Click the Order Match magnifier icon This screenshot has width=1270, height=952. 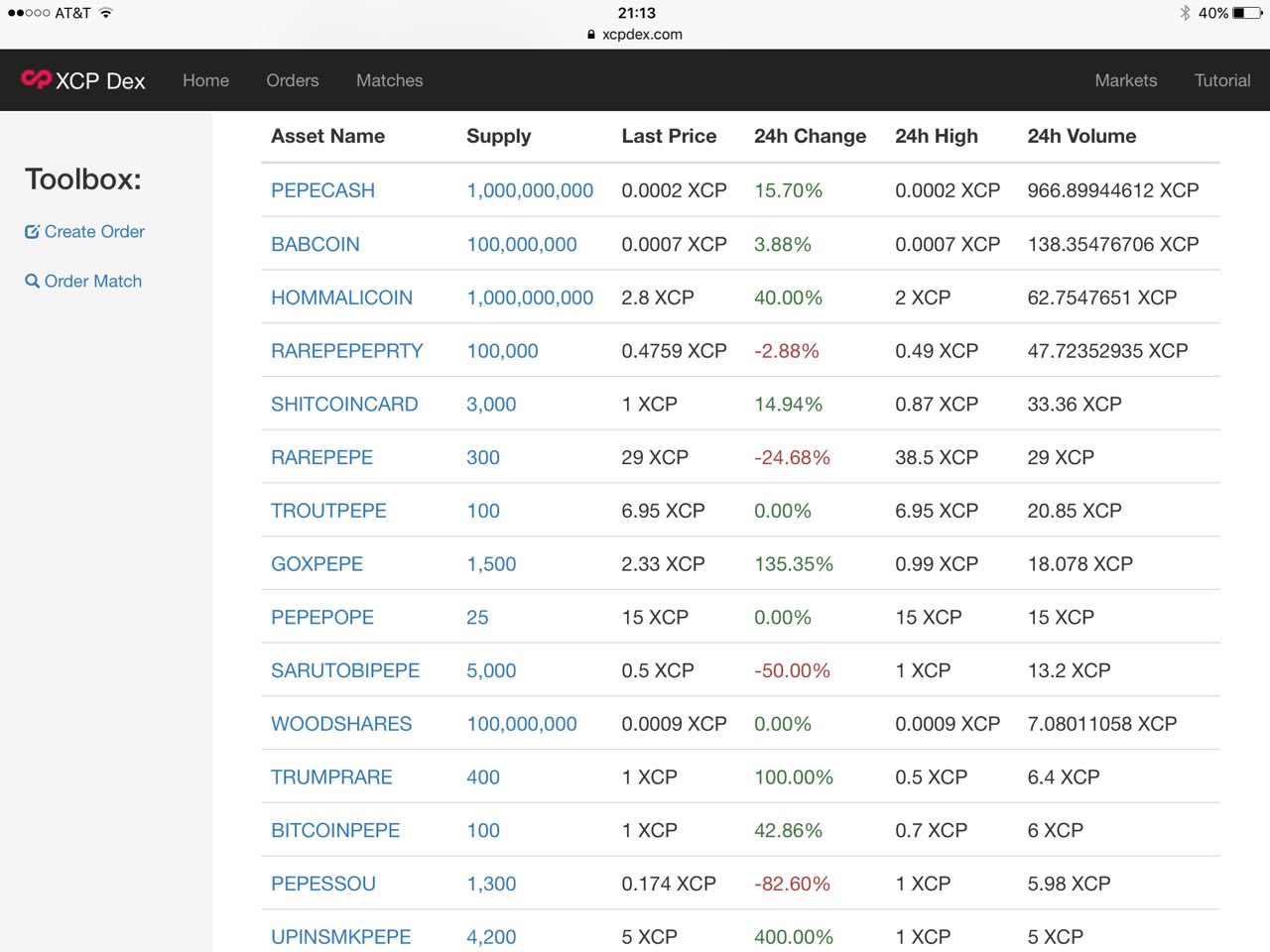click(x=32, y=282)
